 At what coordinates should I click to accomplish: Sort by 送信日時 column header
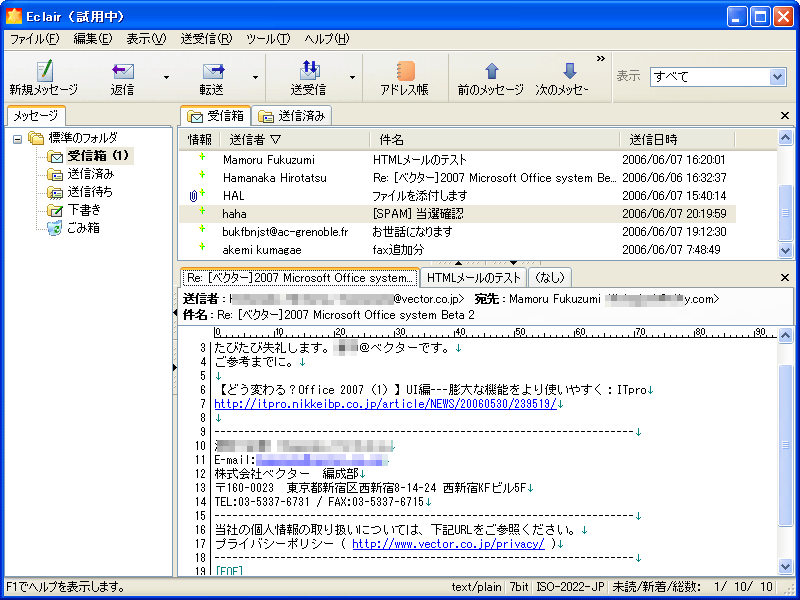pos(678,139)
